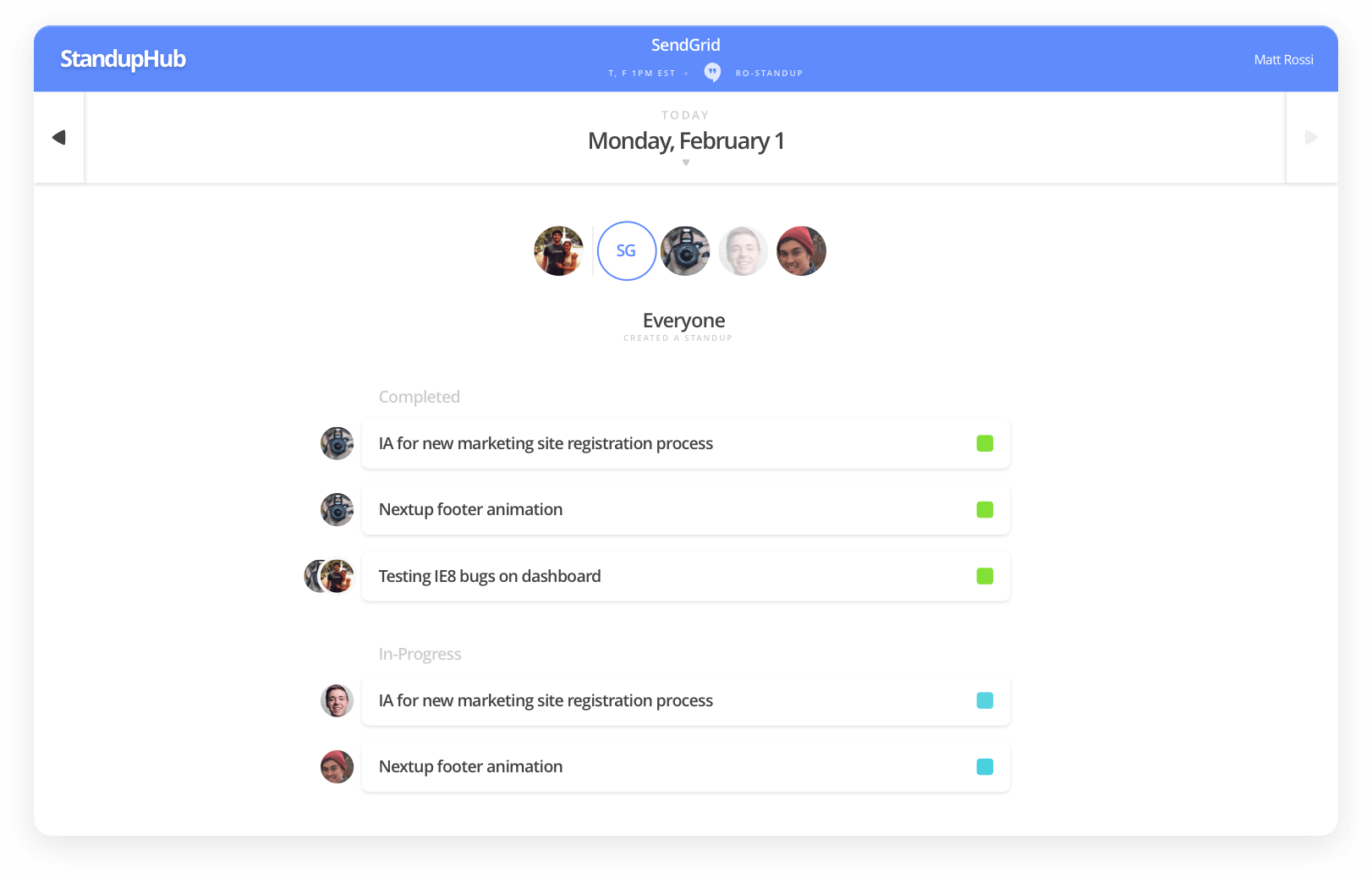Click the RO-STANDUP hangout link
The height and width of the screenshot is (878, 1372).
[x=769, y=74]
